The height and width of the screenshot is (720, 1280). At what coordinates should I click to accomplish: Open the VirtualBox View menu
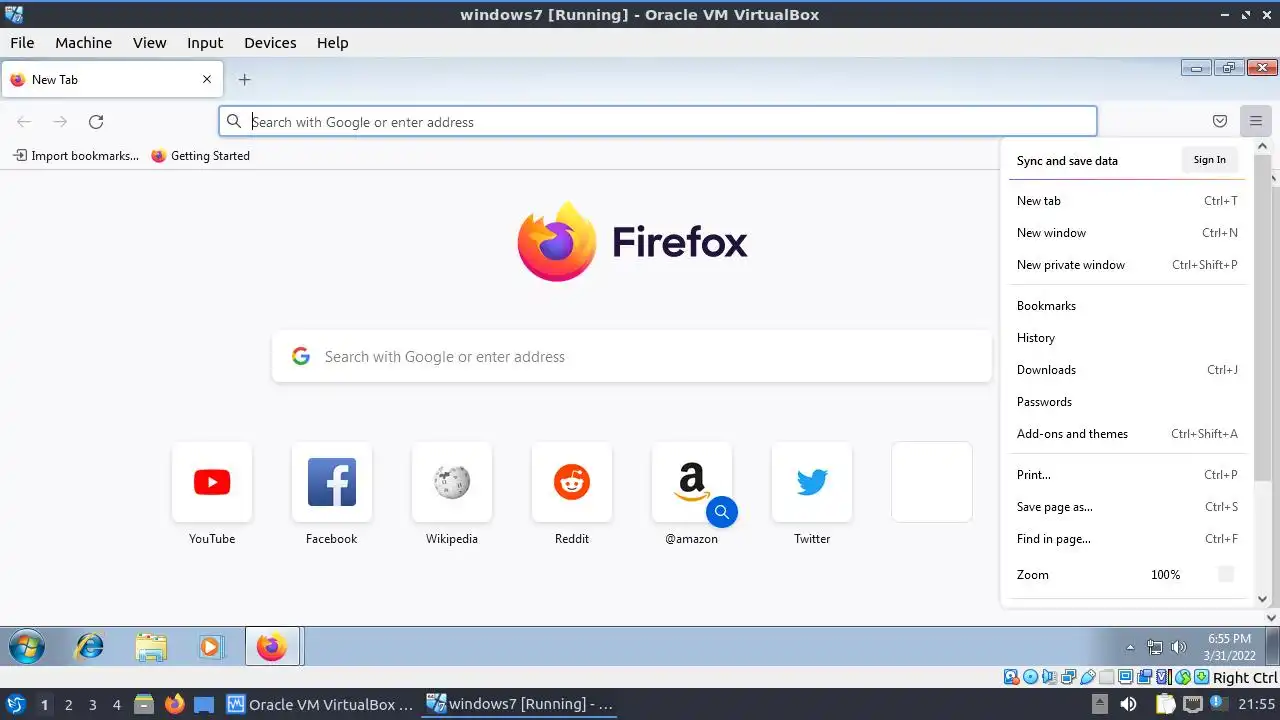pos(150,43)
